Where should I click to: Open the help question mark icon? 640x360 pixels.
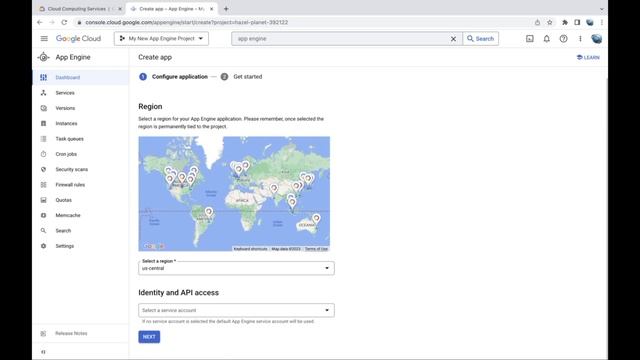[x=563, y=38]
